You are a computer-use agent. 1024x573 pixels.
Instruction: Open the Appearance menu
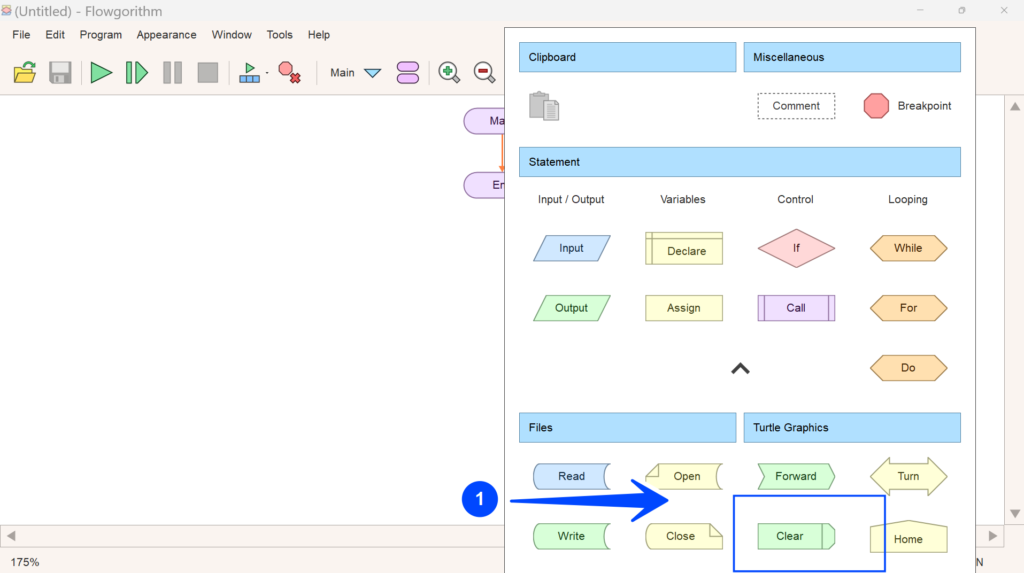point(166,34)
